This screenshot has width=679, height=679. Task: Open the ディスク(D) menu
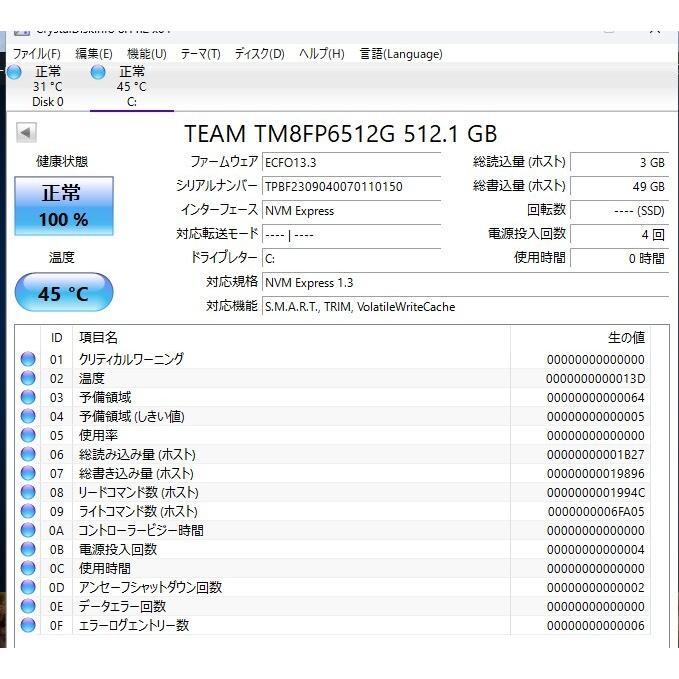tap(259, 54)
